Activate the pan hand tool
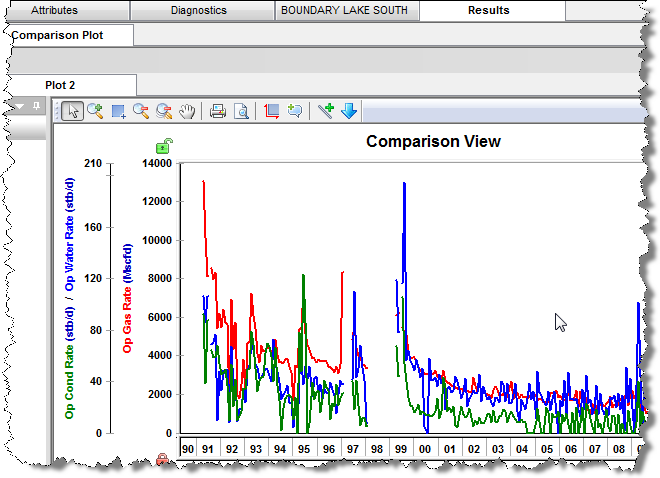The width and height of the screenshot is (660, 478). pyautogui.click(x=187, y=111)
